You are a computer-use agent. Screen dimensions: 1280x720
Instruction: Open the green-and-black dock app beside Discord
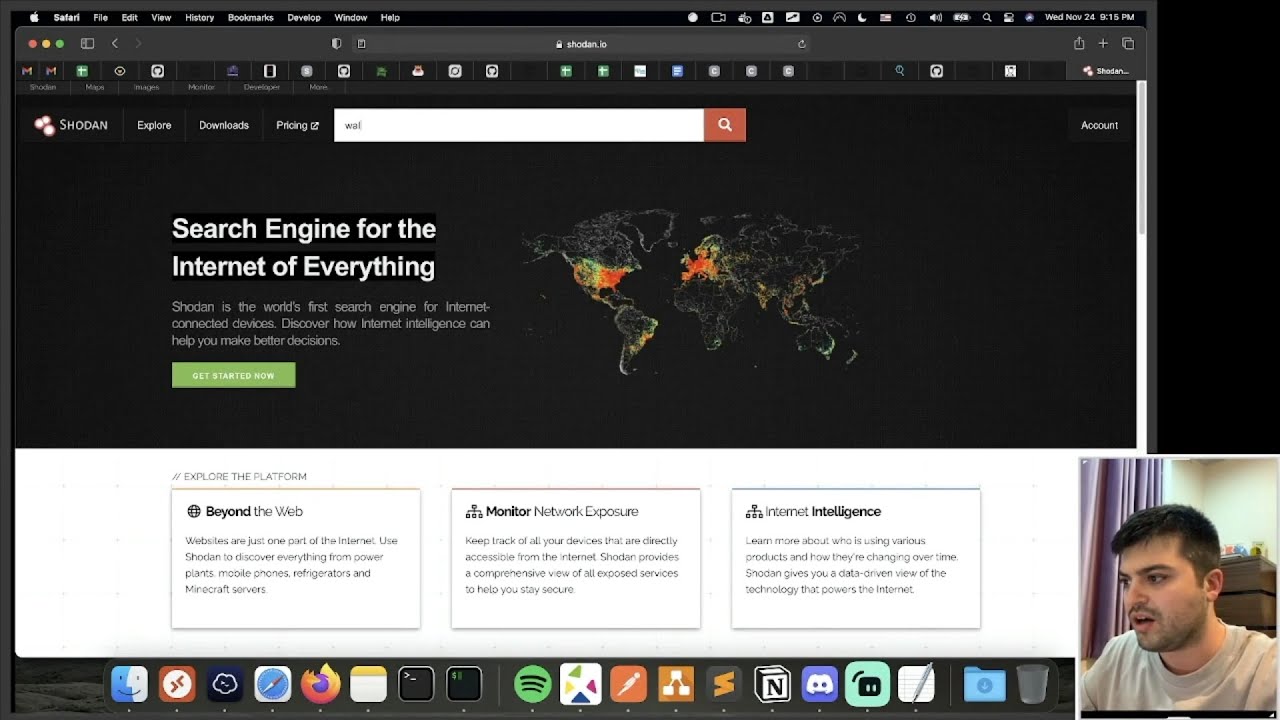(x=868, y=685)
